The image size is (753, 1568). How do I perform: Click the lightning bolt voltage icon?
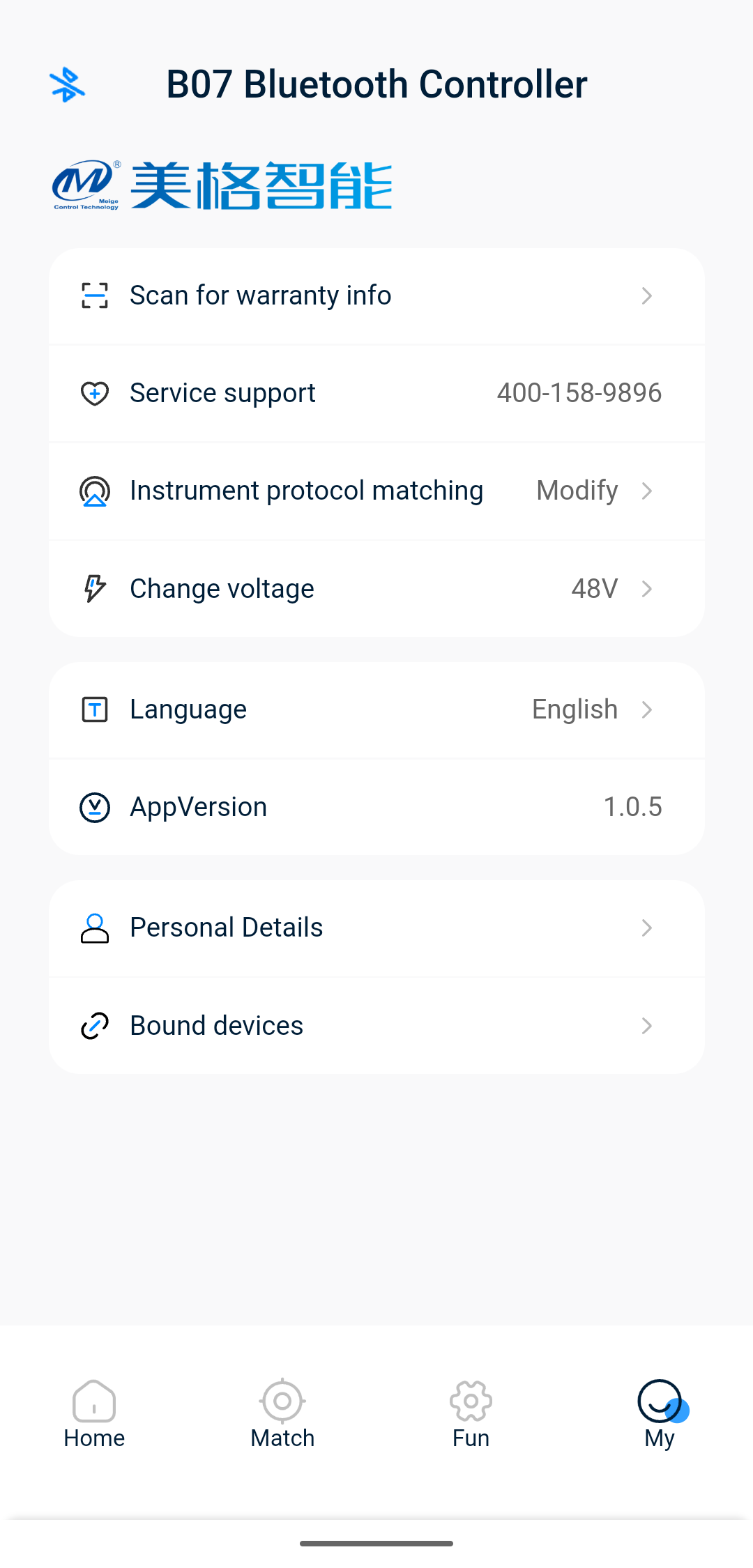95,589
